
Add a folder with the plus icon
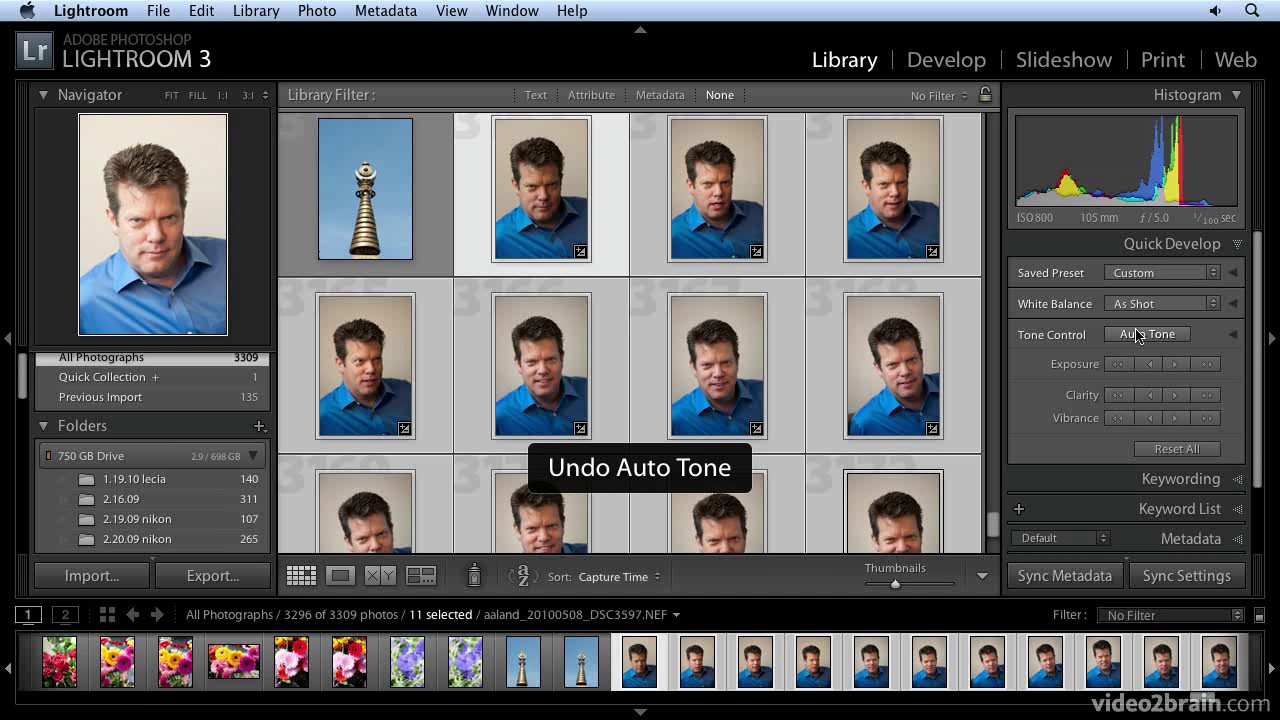click(x=259, y=426)
